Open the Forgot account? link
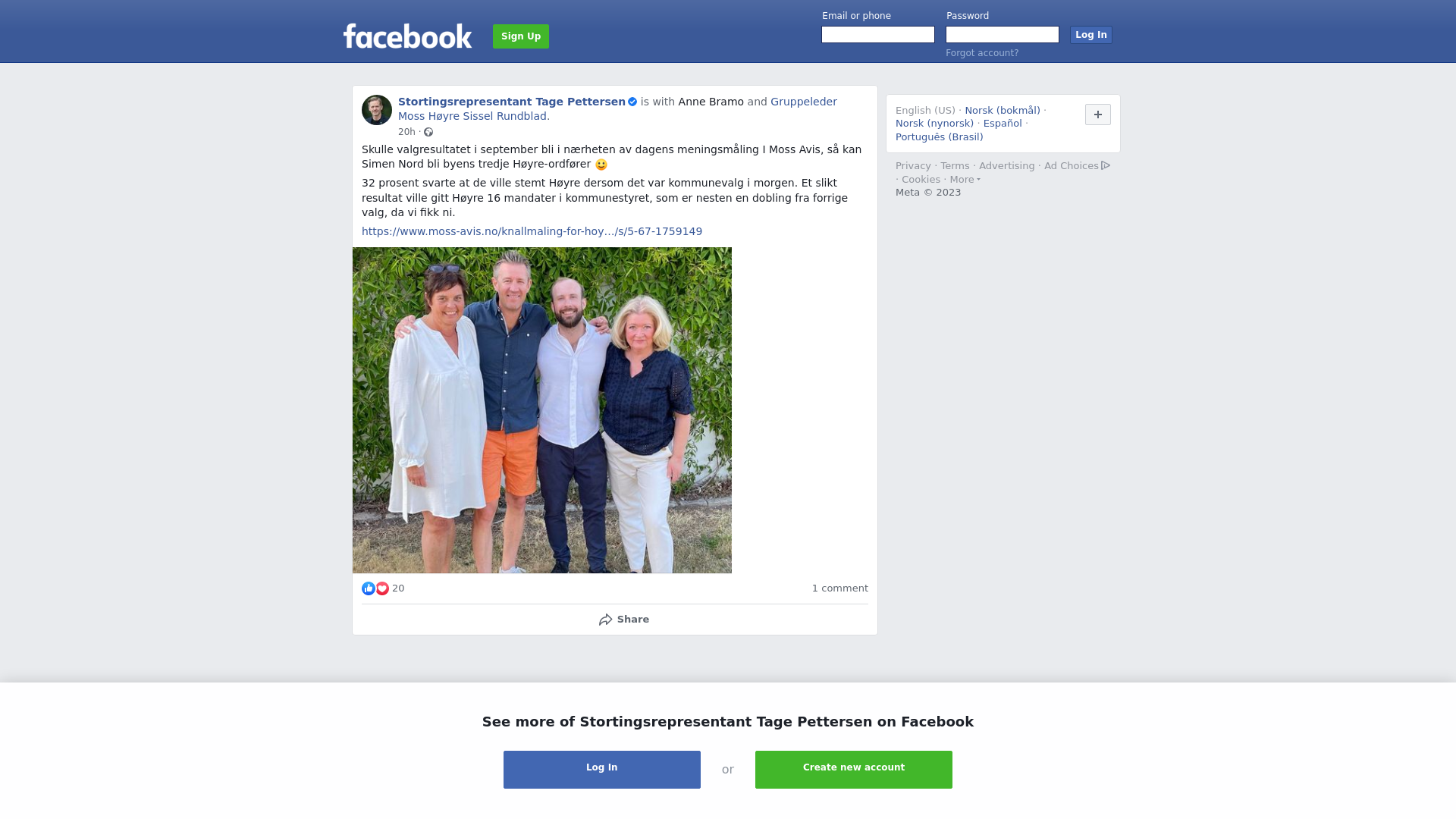The width and height of the screenshot is (1456, 819). [982, 53]
